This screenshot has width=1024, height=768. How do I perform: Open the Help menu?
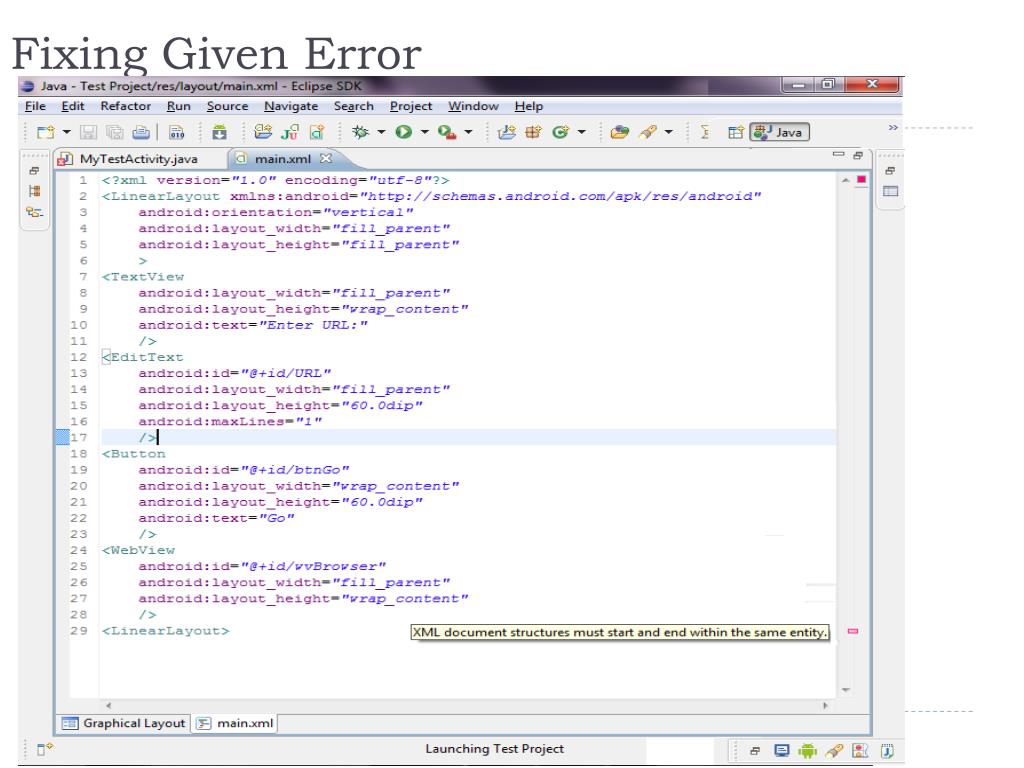pyautogui.click(x=528, y=106)
